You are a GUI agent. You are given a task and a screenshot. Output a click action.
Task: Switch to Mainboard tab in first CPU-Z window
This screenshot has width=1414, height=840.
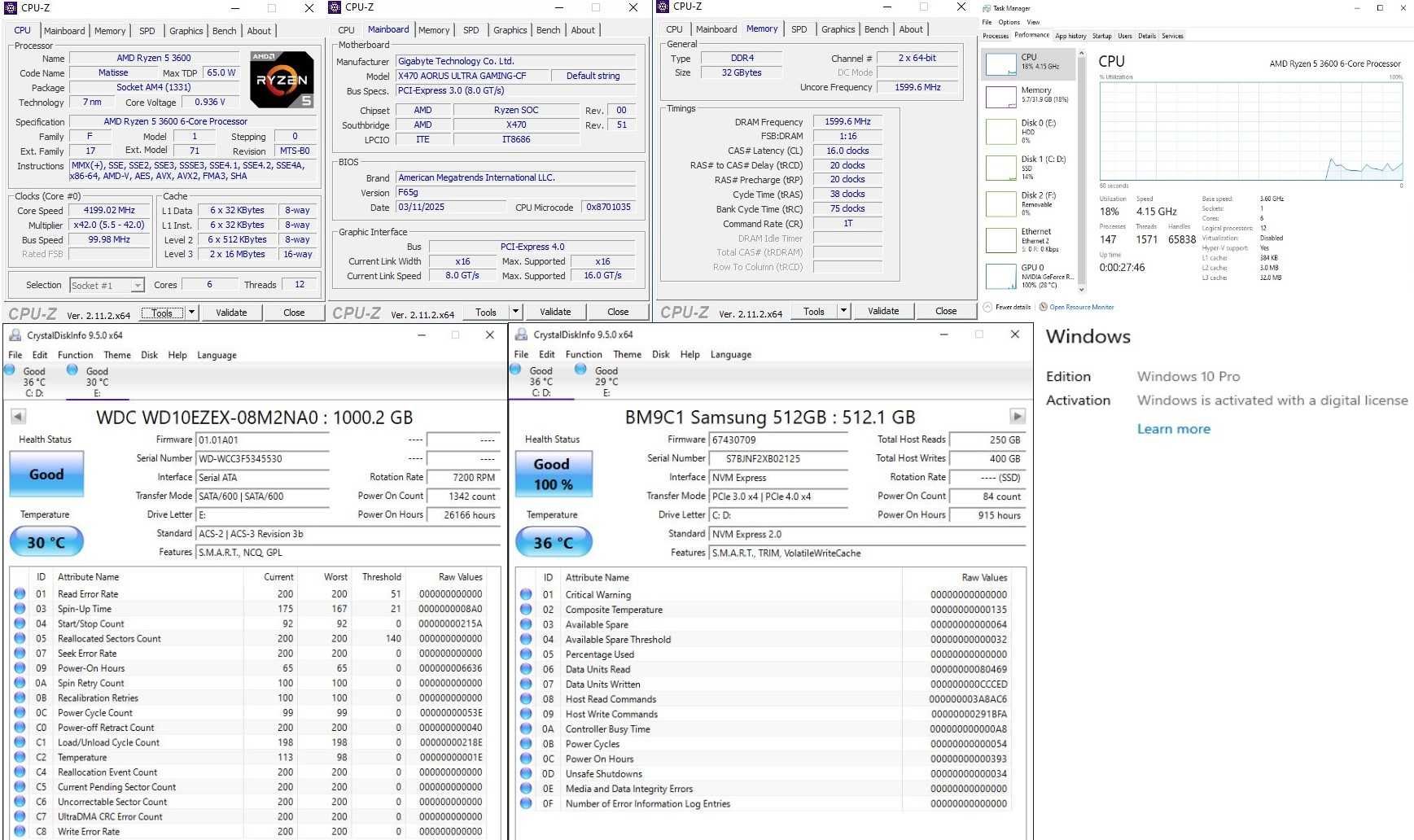(64, 31)
